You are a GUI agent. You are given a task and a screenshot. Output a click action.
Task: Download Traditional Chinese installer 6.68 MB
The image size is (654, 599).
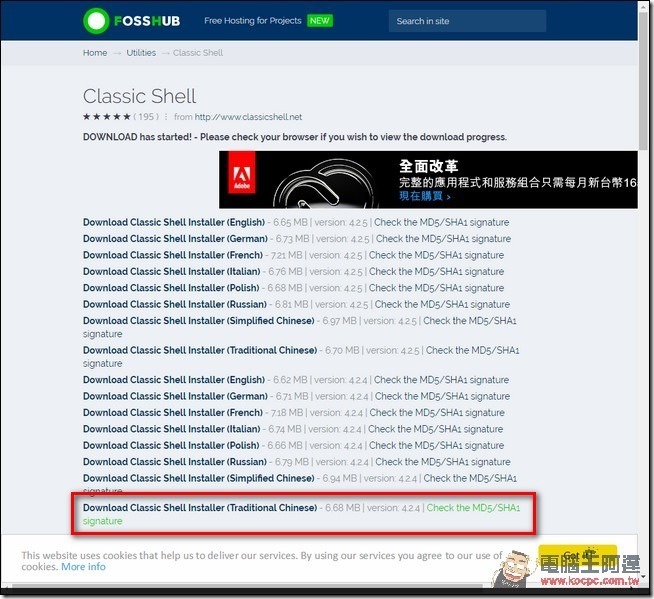(200, 508)
